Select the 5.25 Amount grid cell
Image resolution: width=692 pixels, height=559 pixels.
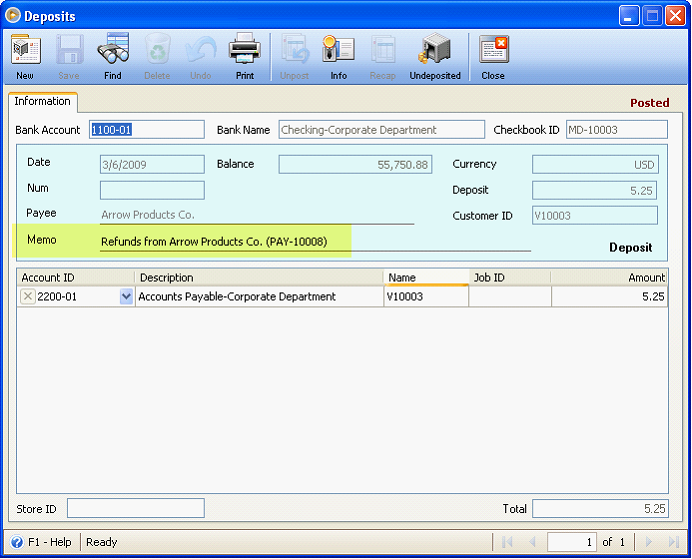[609, 296]
